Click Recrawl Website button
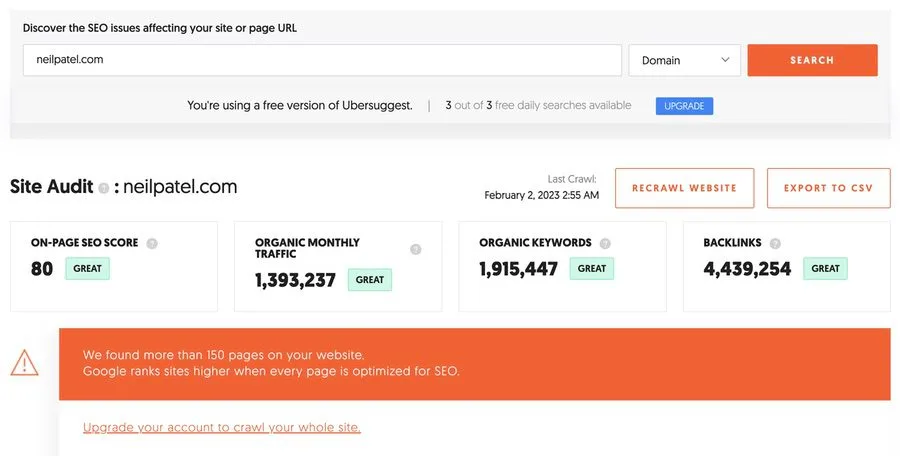This screenshot has height=456, width=900. 684,188
